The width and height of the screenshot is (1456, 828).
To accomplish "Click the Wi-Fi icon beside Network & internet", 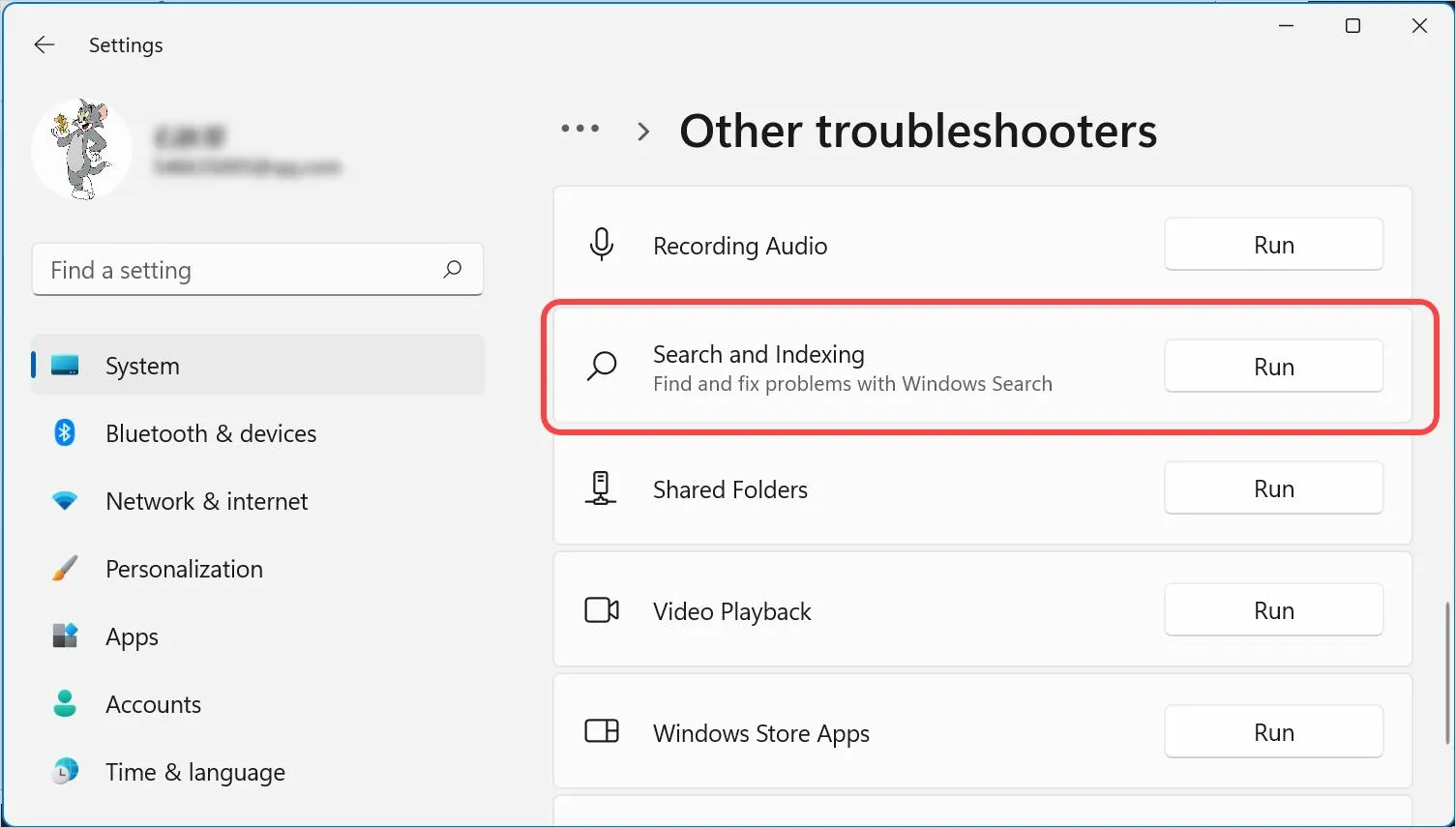I will tap(65, 501).
